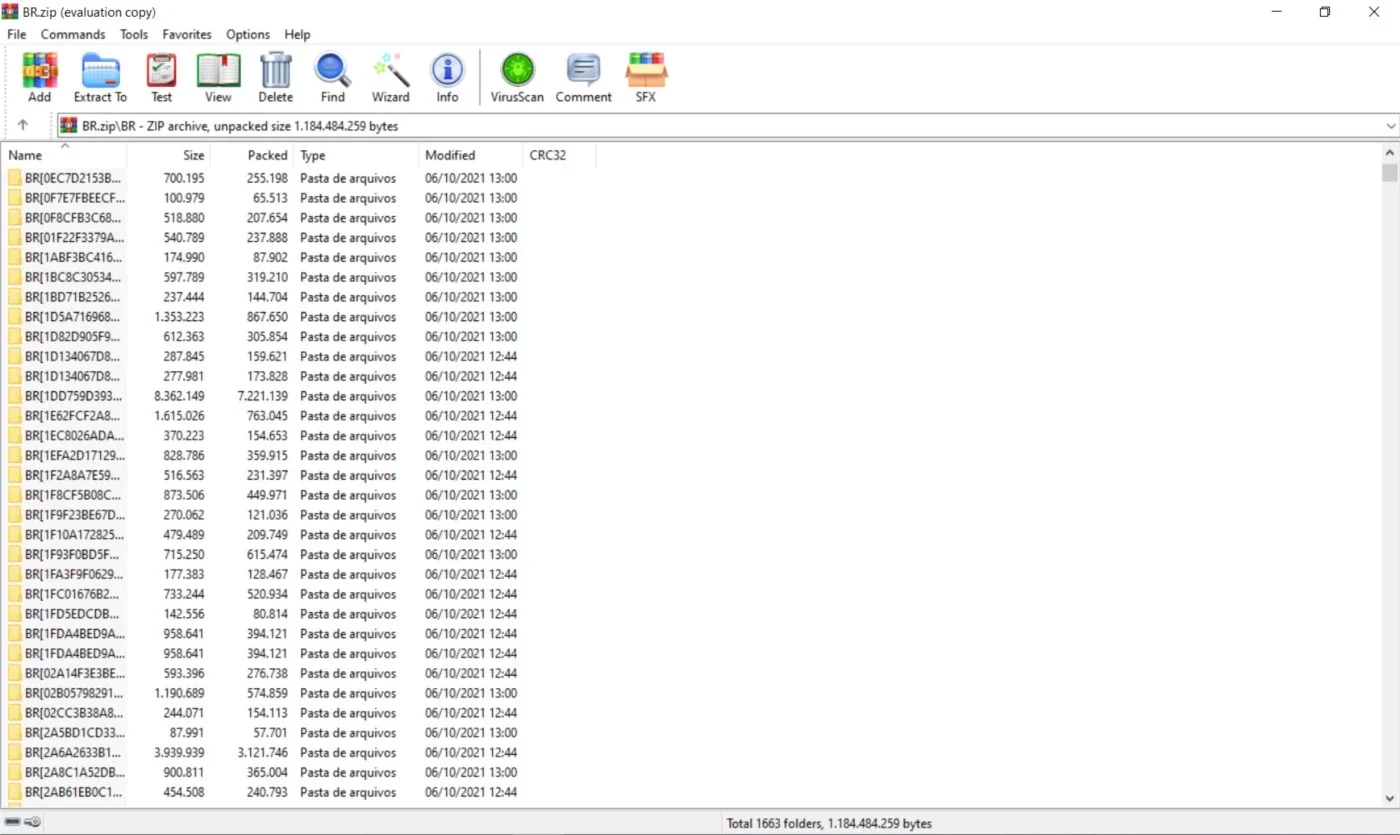
Task: Start VirusScan on the archive
Action: tap(517, 77)
